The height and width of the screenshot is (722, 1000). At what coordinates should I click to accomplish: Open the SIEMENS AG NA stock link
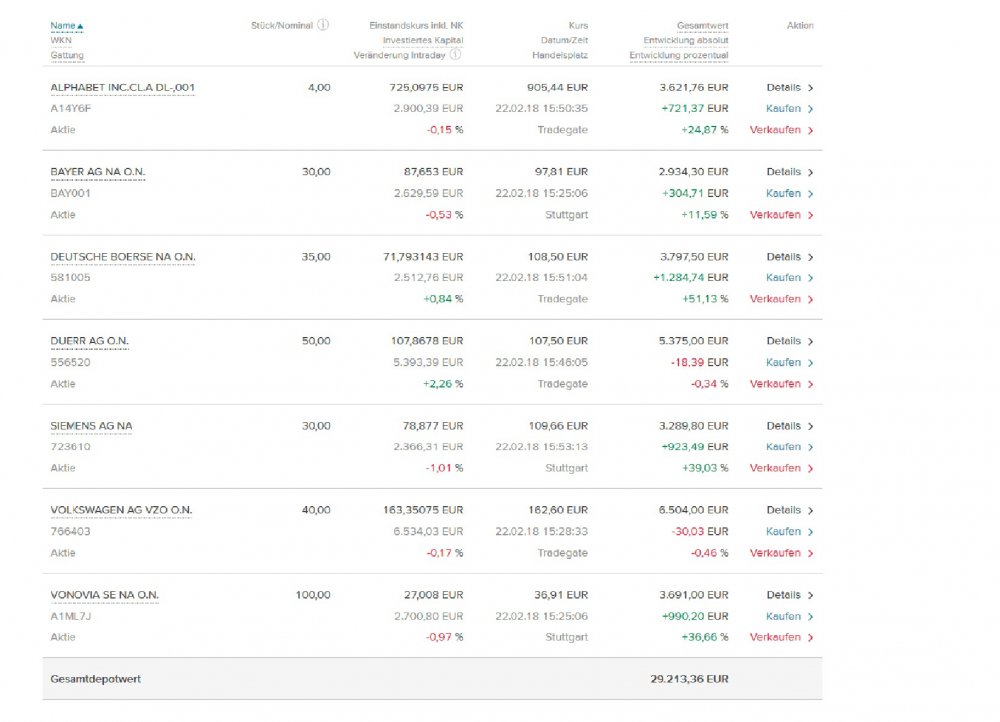[x=91, y=426]
